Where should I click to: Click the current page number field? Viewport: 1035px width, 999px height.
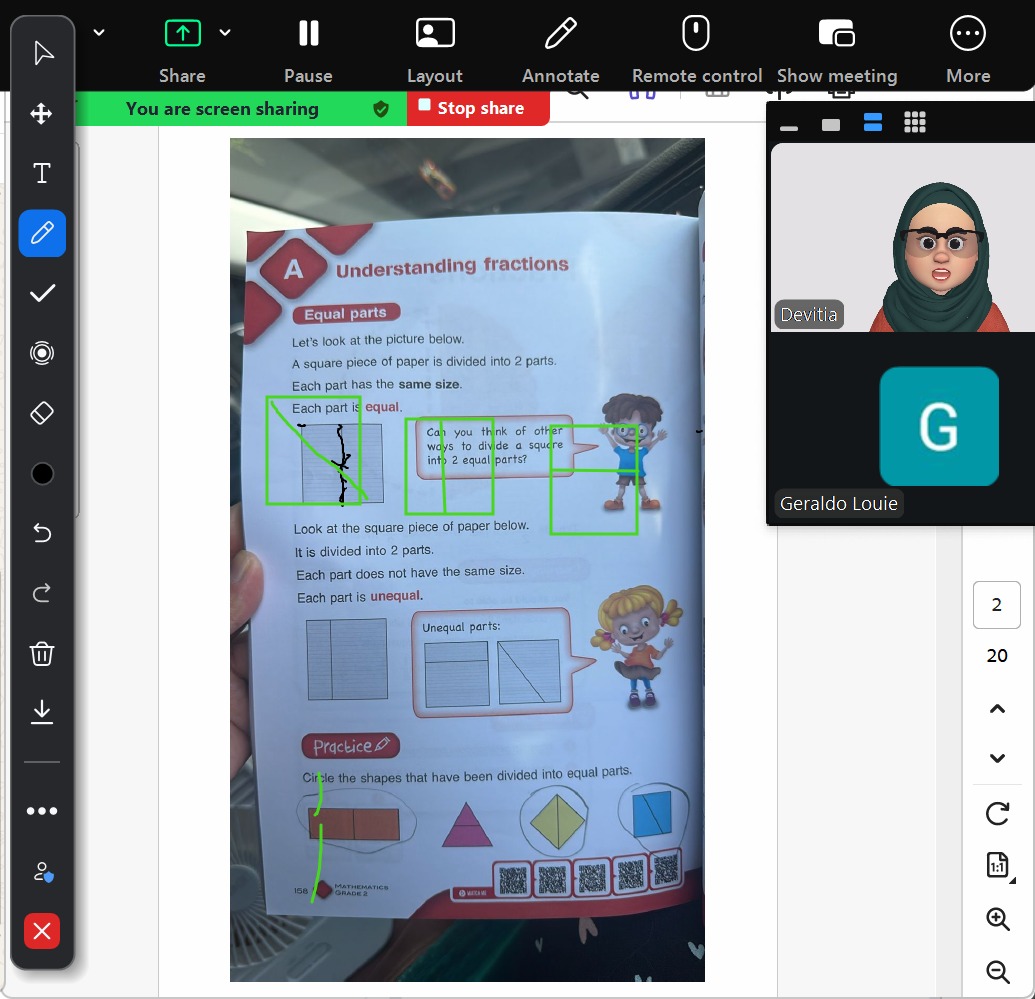997,605
